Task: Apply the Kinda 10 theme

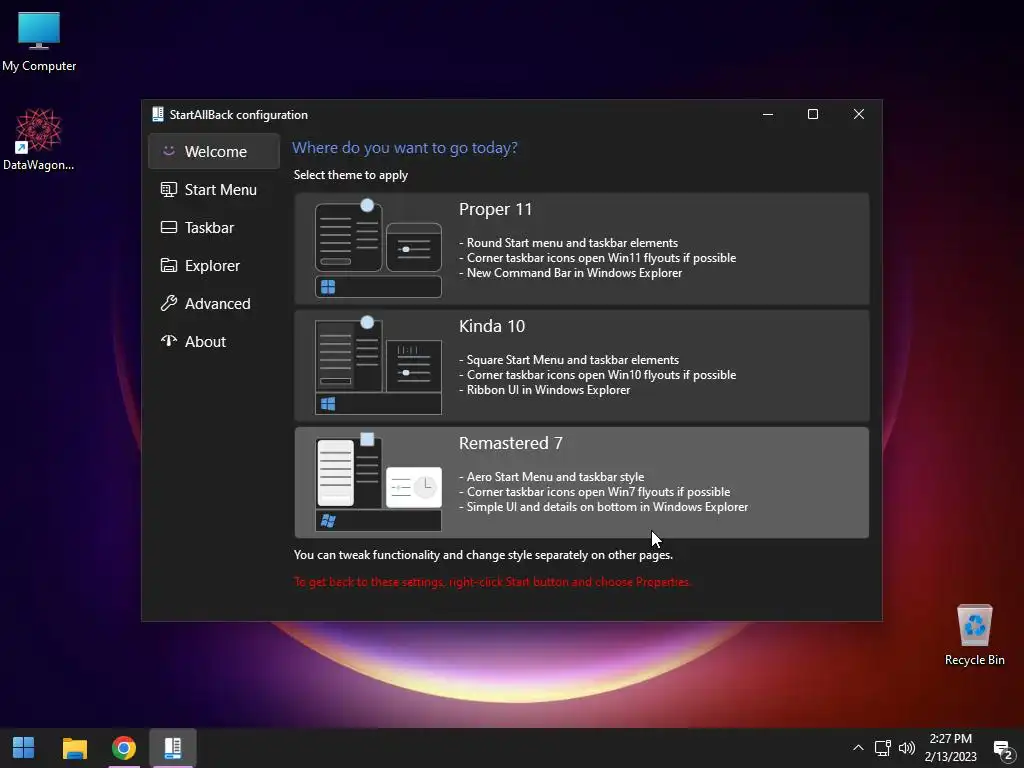Action: [x=581, y=366]
